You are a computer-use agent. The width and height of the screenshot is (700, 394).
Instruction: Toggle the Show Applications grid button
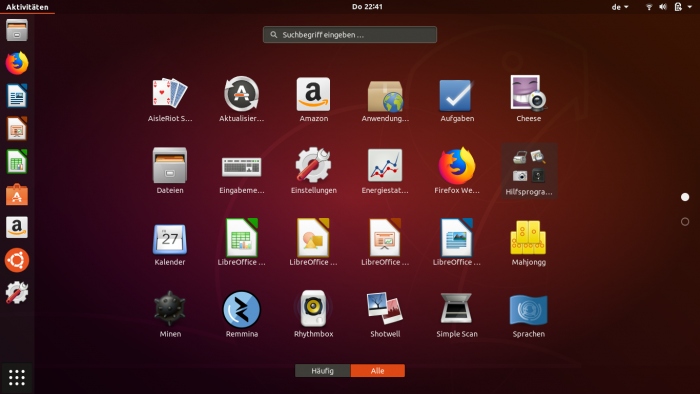[x=17, y=377]
